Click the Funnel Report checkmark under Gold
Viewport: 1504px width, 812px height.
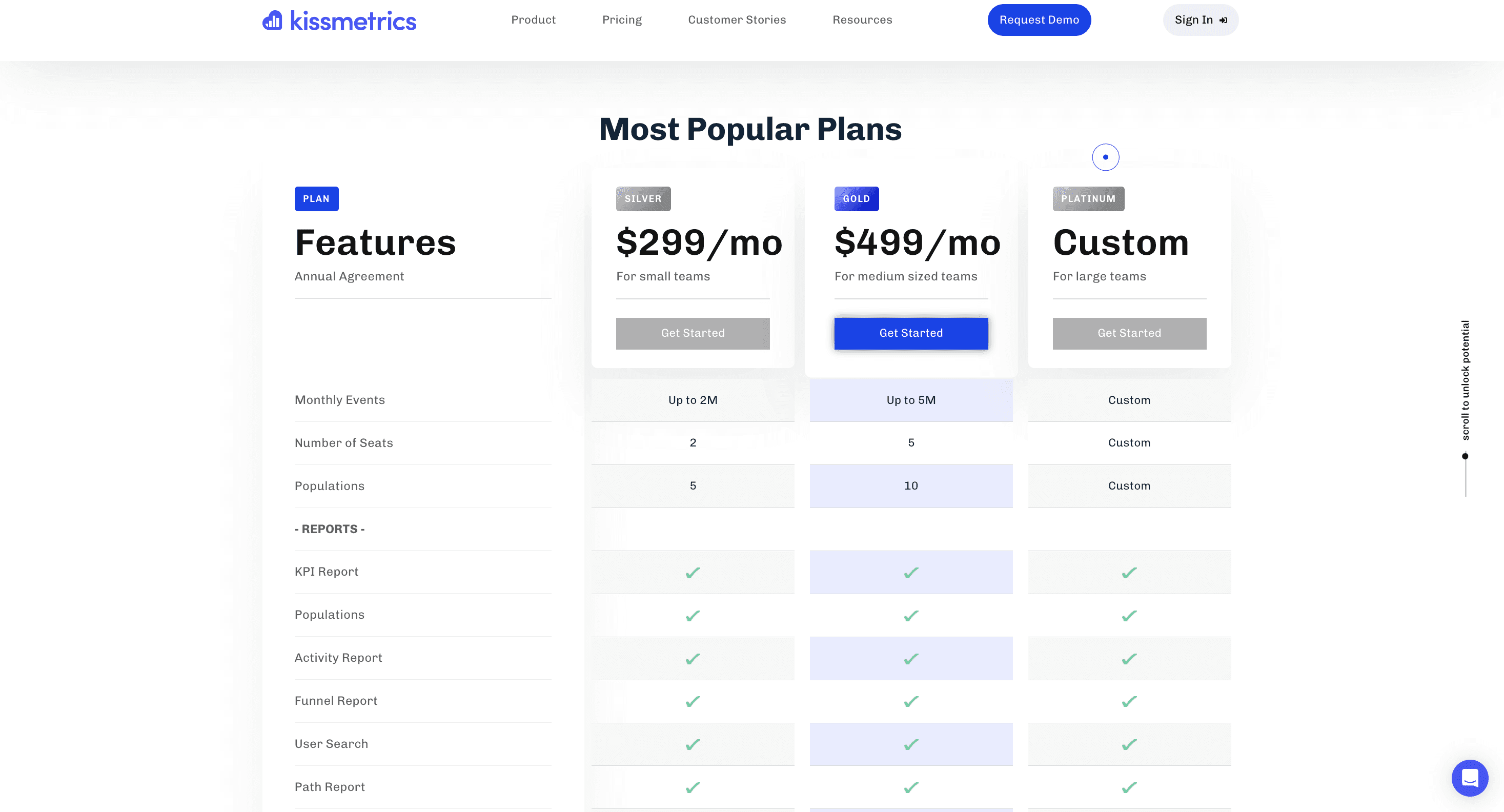coord(911,701)
